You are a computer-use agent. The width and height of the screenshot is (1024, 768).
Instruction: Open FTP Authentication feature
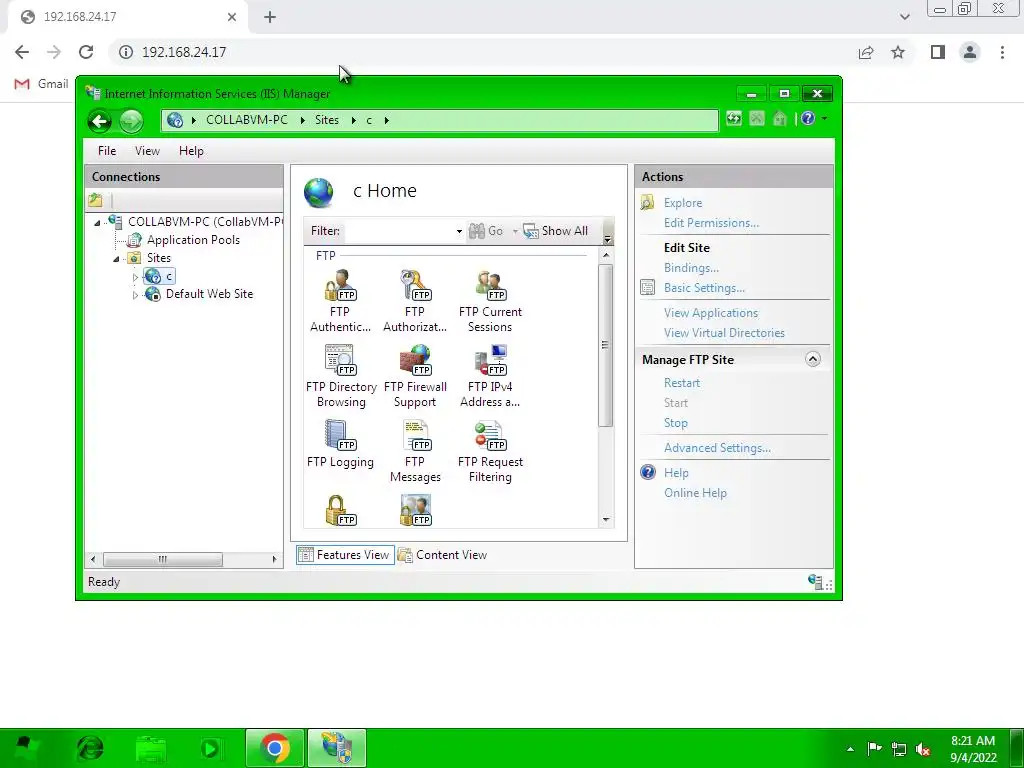pyautogui.click(x=340, y=301)
